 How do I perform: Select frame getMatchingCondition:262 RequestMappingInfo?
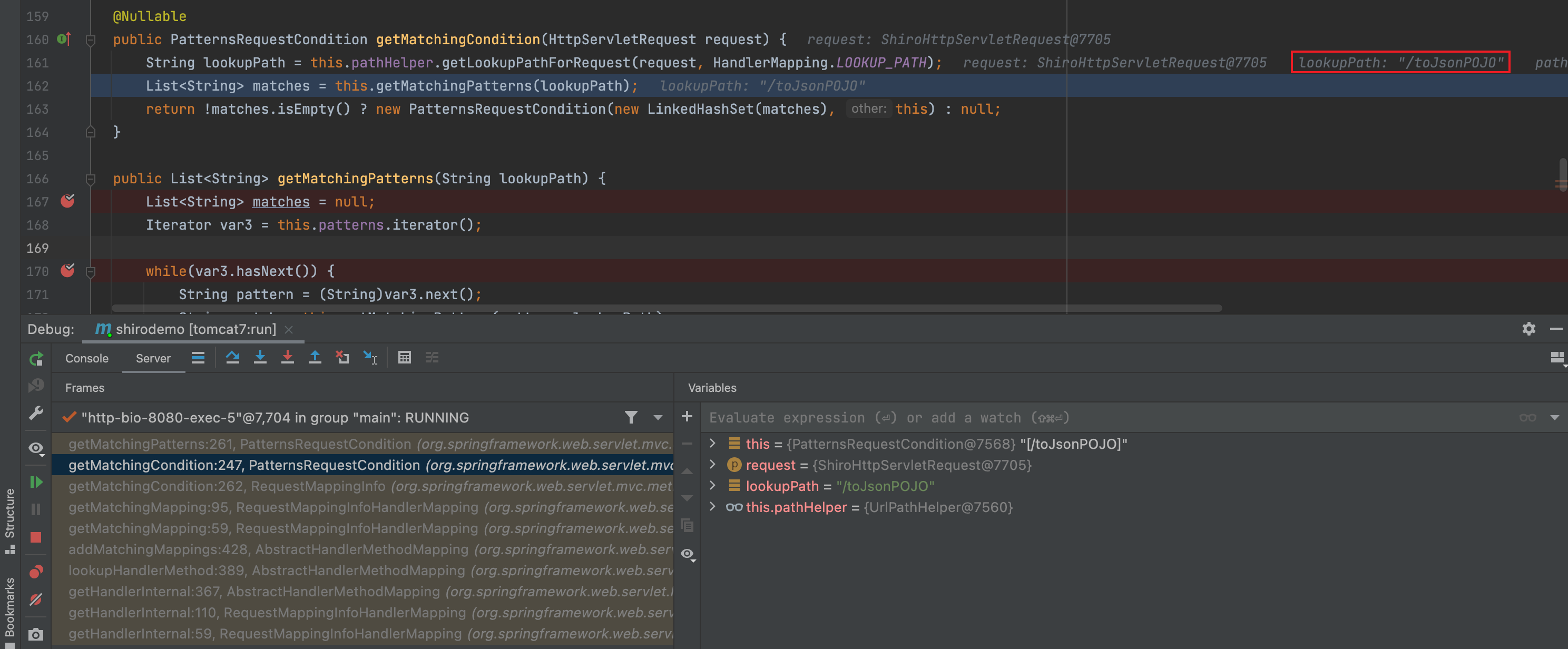pyautogui.click(x=363, y=486)
